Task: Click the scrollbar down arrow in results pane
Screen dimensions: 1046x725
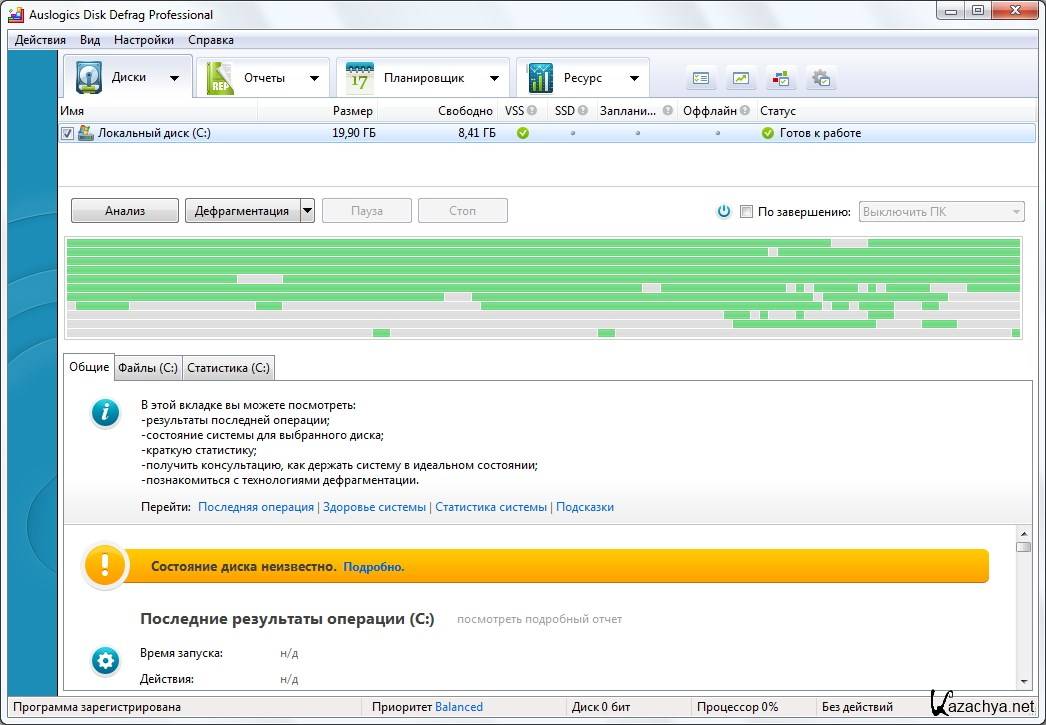Action: click(1023, 682)
